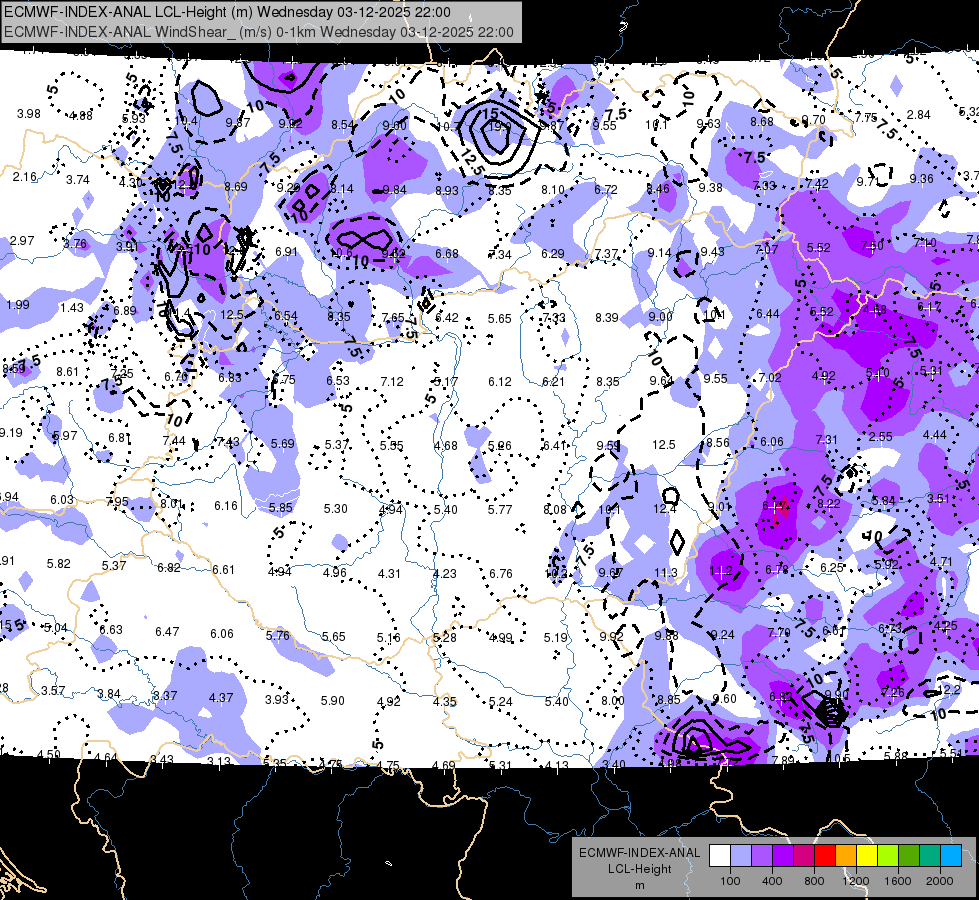Select the orange legend color swatch
This screenshot has width=979, height=900.
click(846, 856)
